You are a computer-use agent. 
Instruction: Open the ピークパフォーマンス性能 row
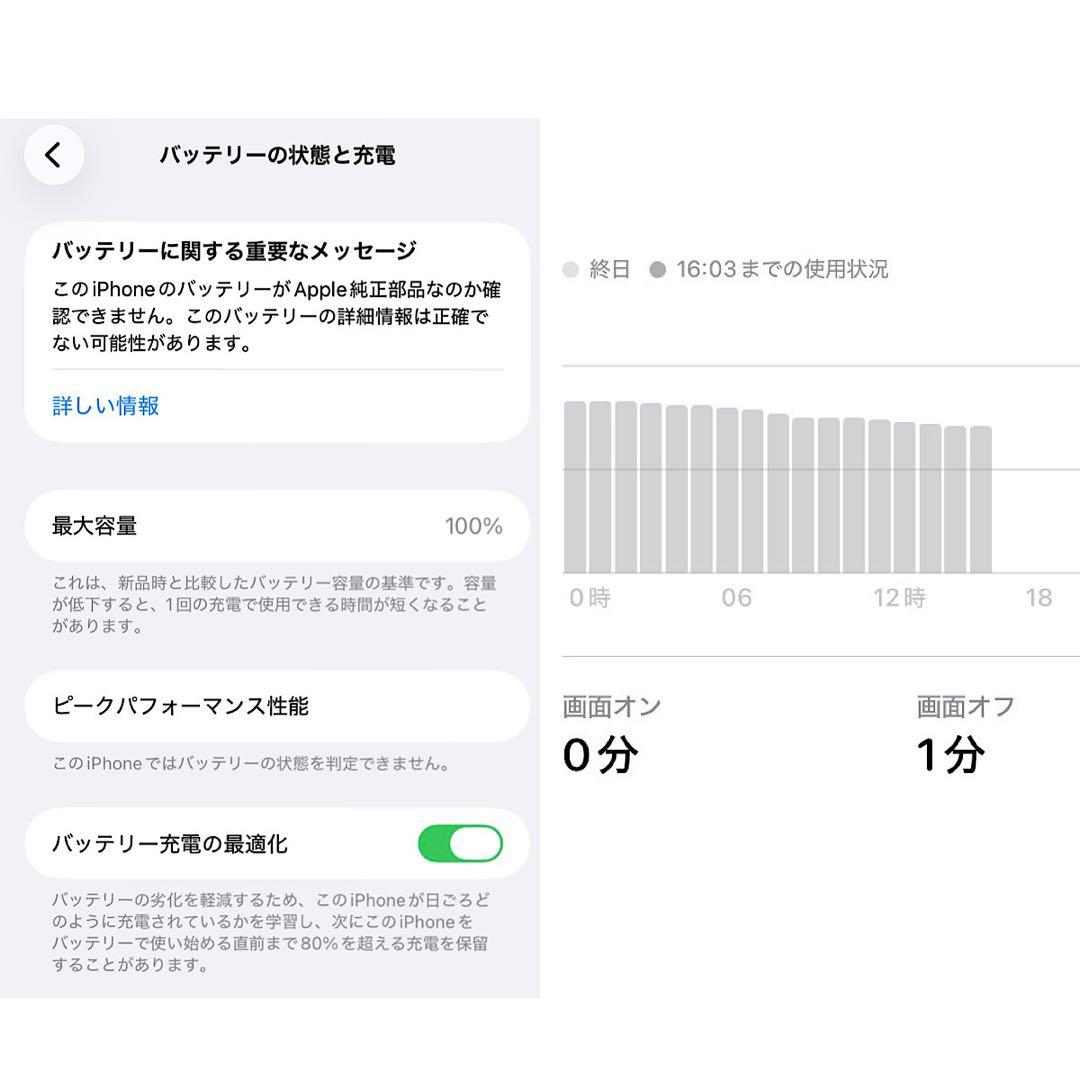click(277, 706)
